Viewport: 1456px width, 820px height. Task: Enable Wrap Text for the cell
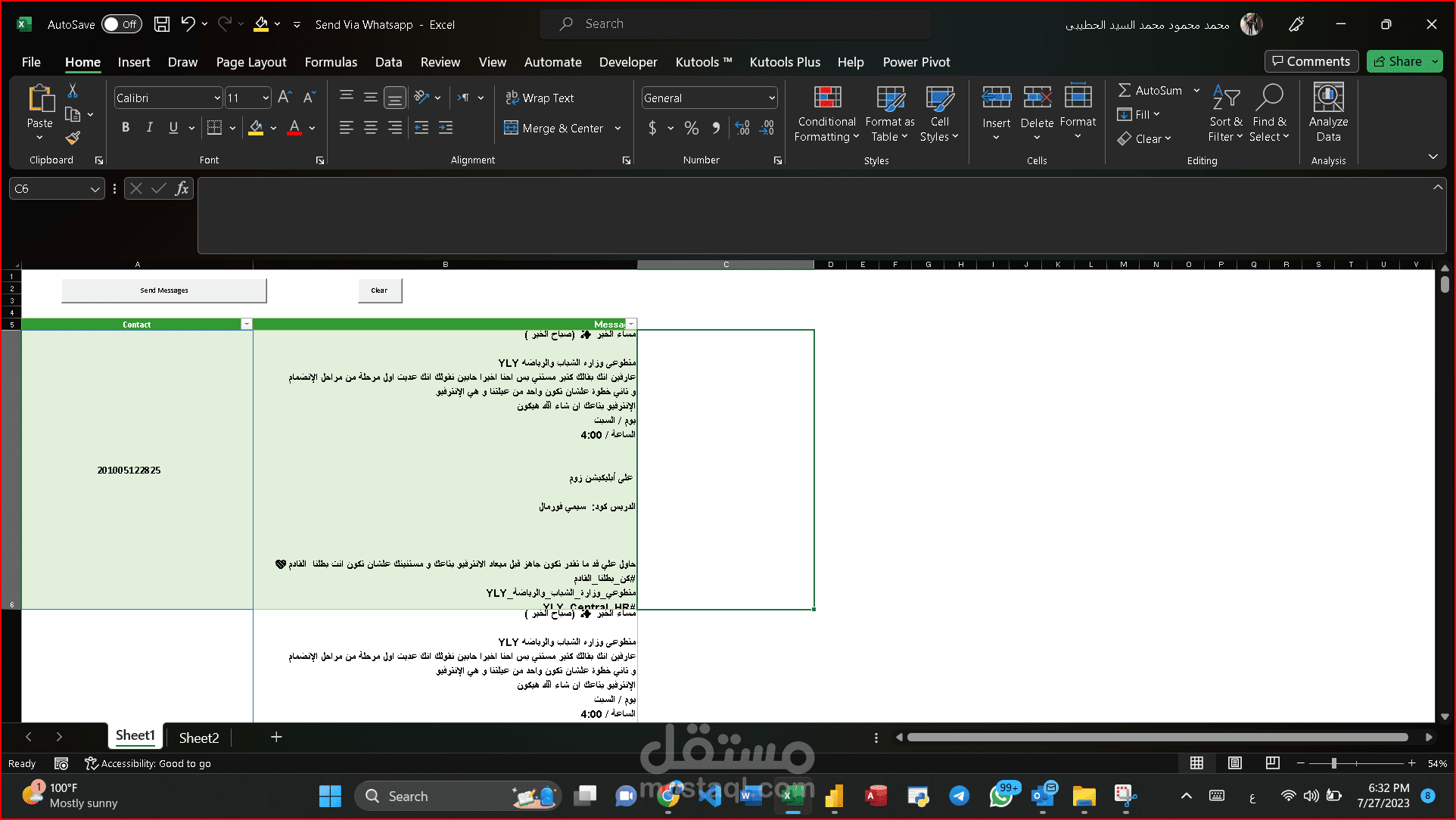click(x=539, y=98)
